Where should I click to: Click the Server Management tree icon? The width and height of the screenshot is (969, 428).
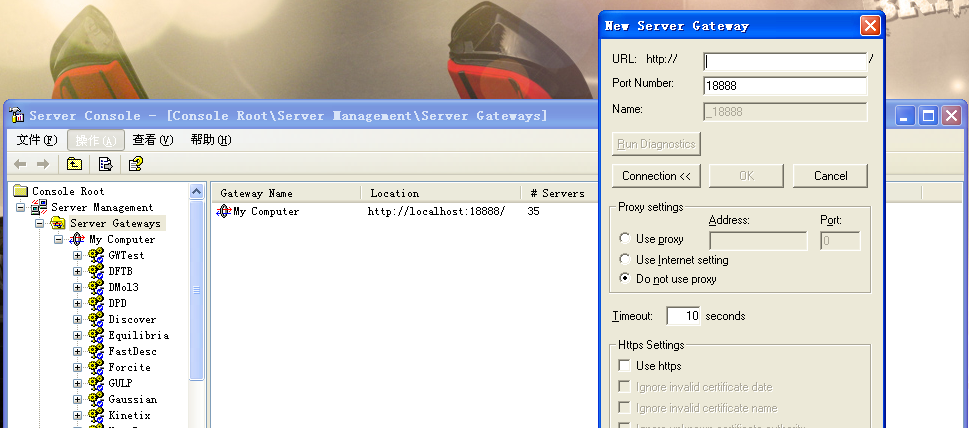(x=39, y=207)
